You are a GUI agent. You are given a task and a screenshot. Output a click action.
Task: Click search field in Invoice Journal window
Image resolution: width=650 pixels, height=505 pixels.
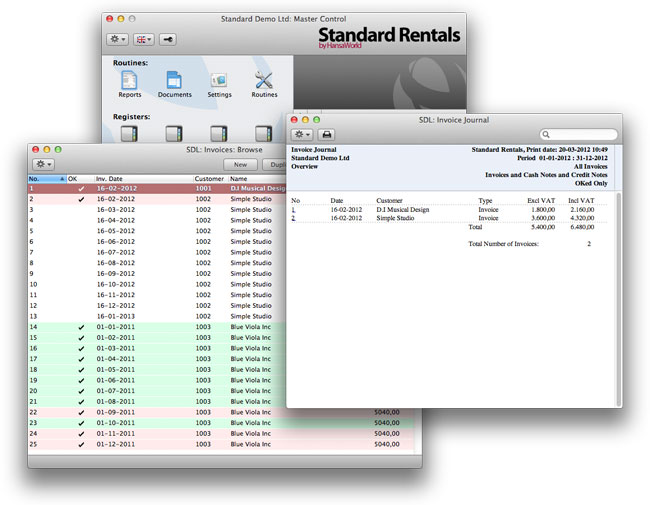coord(579,134)
